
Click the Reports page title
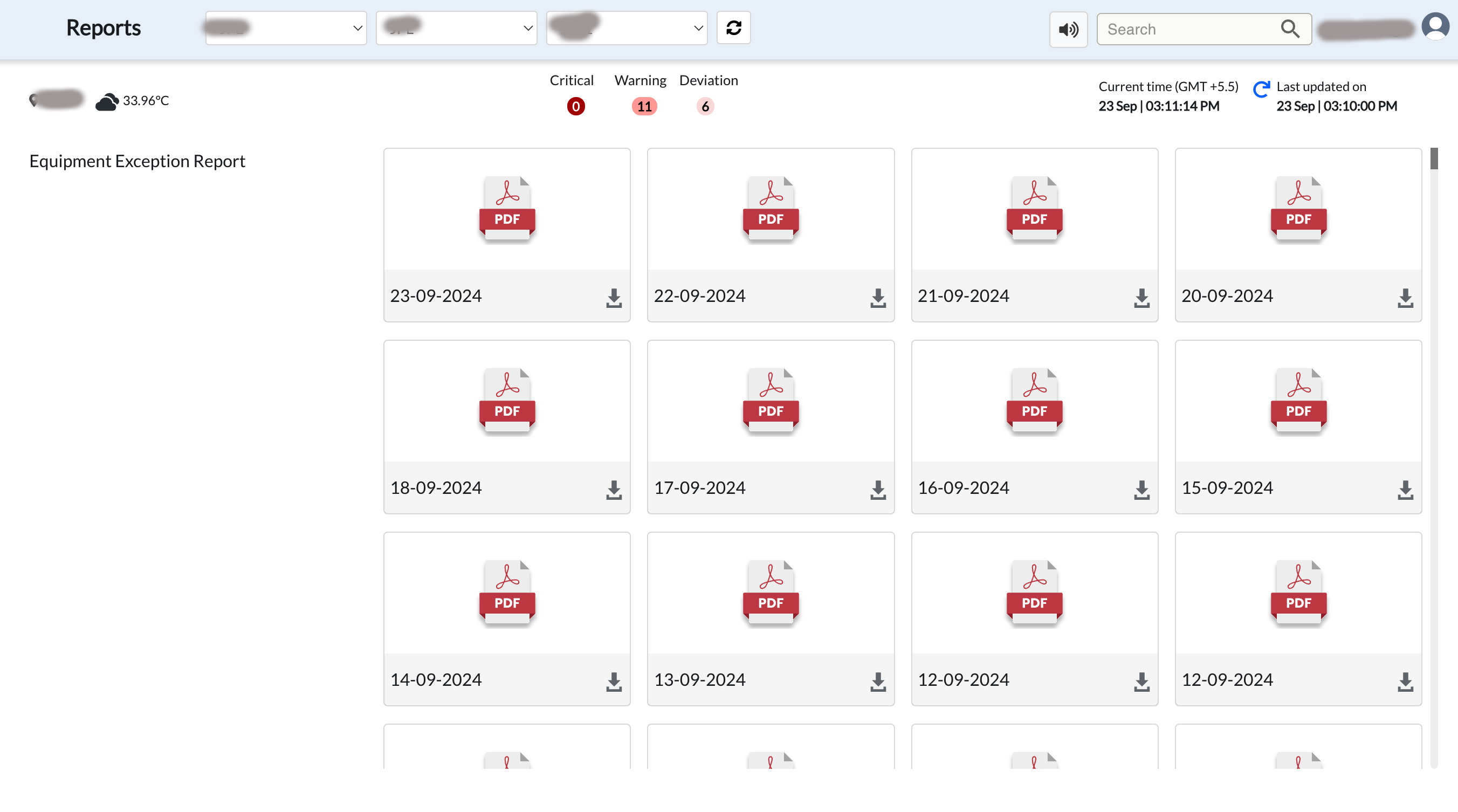point(104,27)
